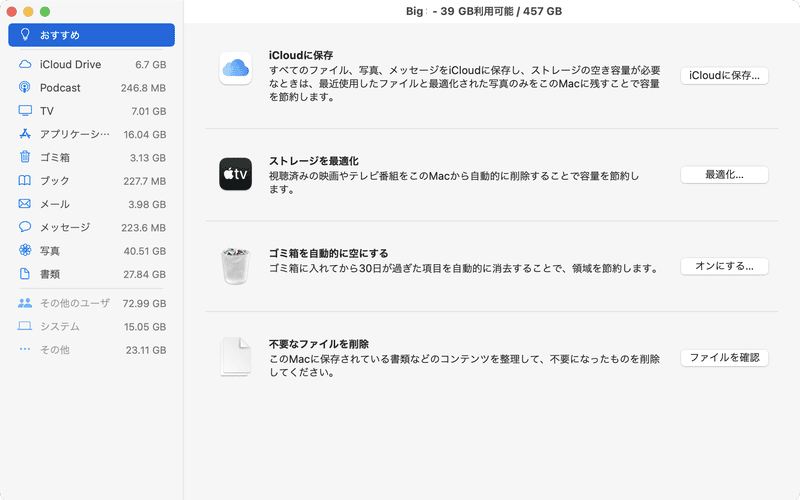Click the large iCloud app icon
Screen dimensions: 800x500
(x=235, y=68)
